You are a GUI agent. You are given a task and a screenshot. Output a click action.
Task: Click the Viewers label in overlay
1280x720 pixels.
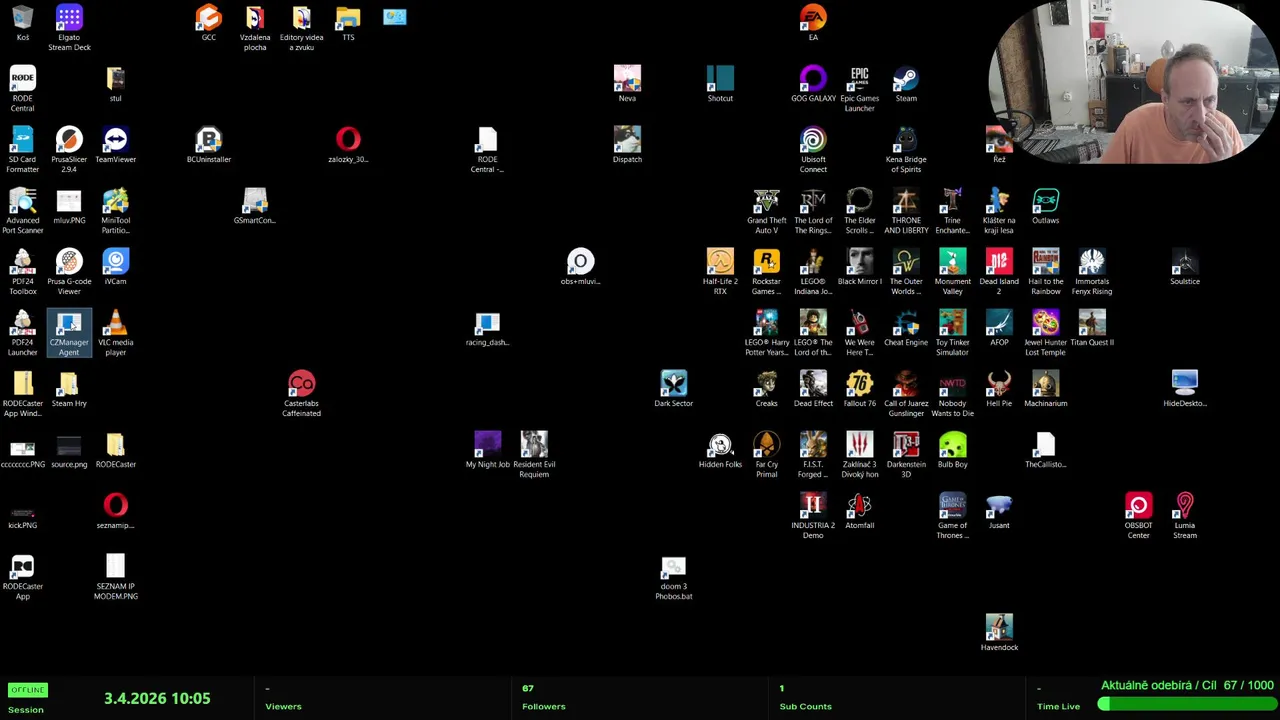pyautogui.click(x=283, y=706)
